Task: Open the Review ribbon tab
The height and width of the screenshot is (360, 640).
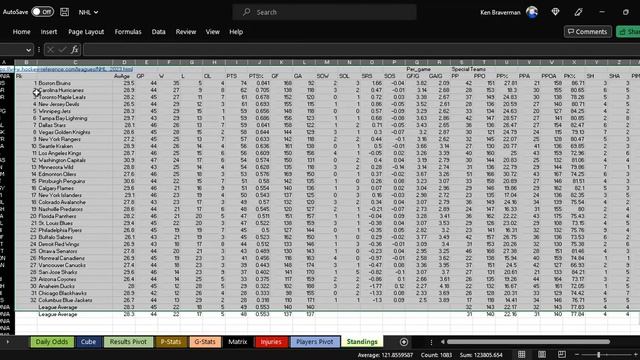Action: pos(186,32)
